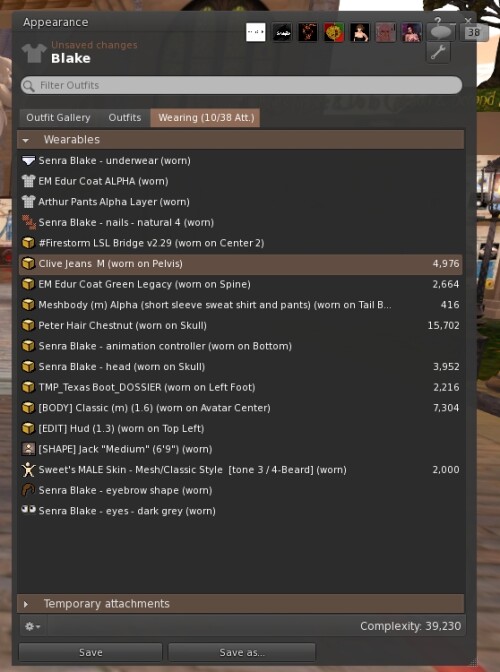Click the shape icon beside Jack Medium shape
The width and height of the screenshot is (500, 672).
[x=28, y=449]
